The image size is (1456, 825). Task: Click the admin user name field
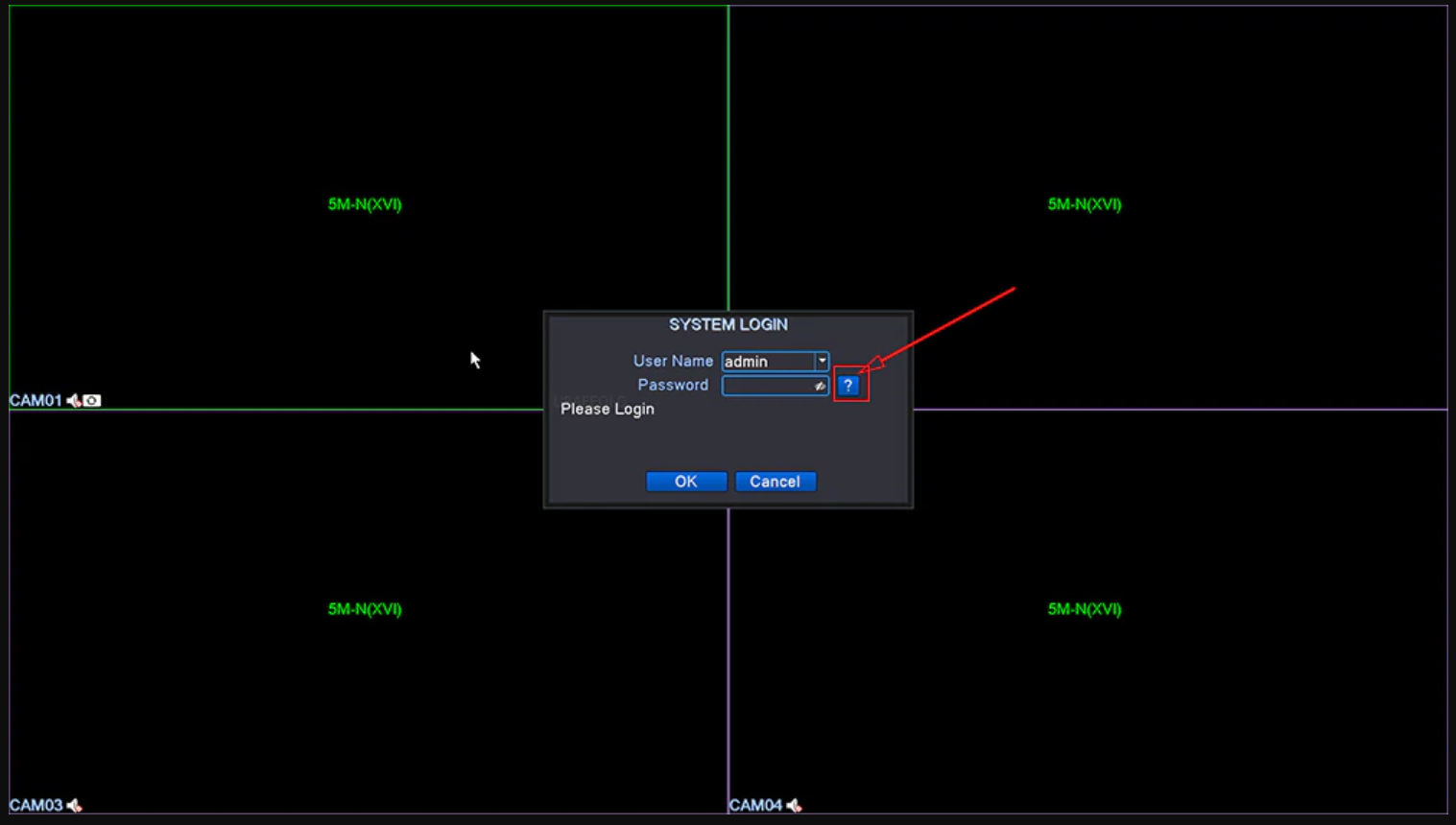coord(768,362)
